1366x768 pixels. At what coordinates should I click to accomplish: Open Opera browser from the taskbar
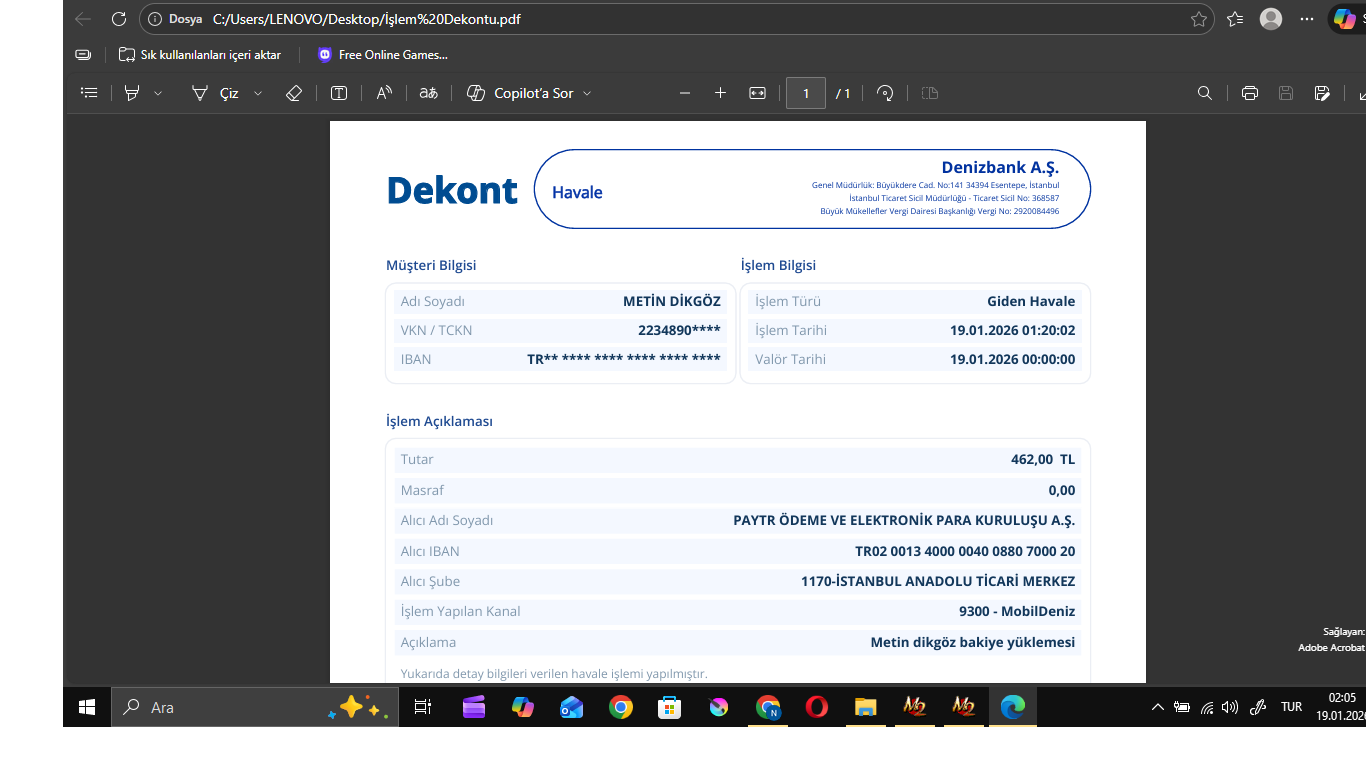816,707
